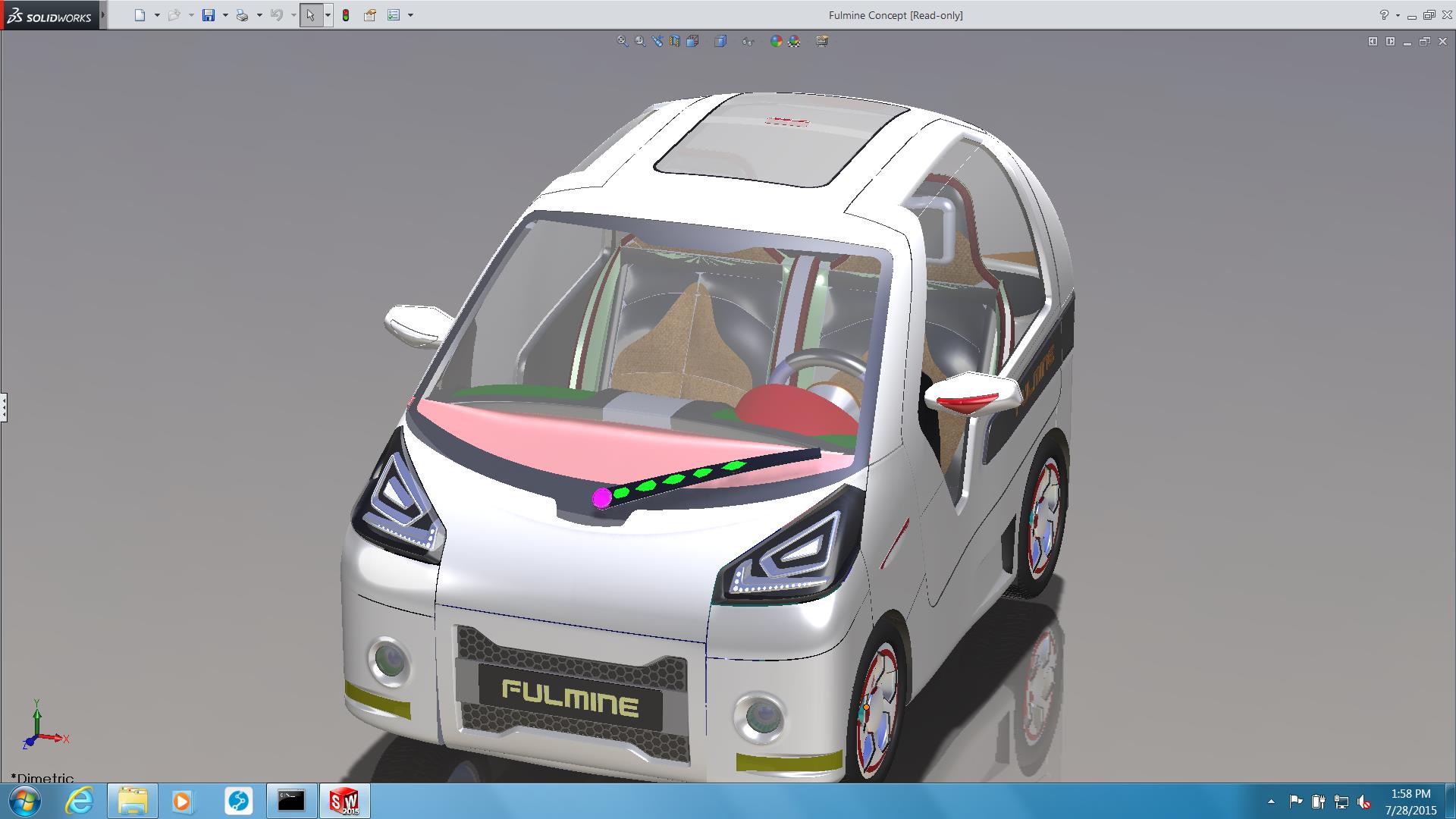Open the View Orientation cube
The height and width of the screenshot is (819, 1456).
(692, 42)
